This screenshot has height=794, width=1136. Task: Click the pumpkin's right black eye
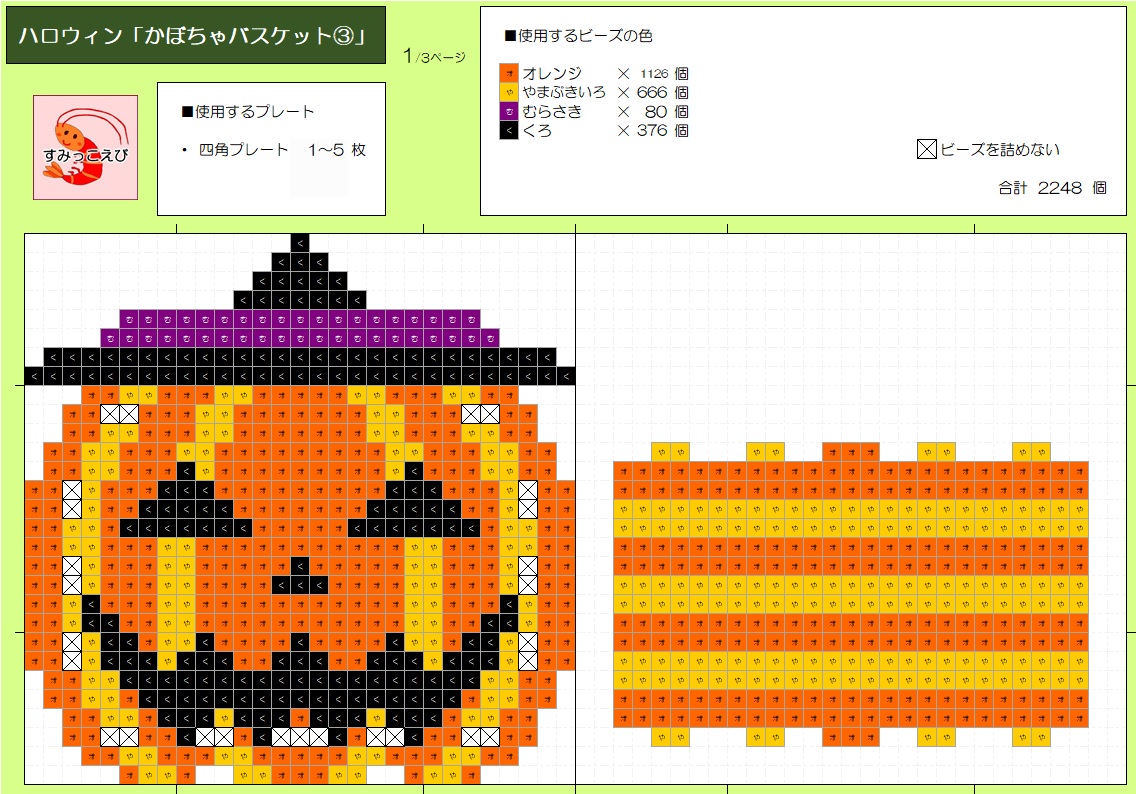(x=415, y=508)
